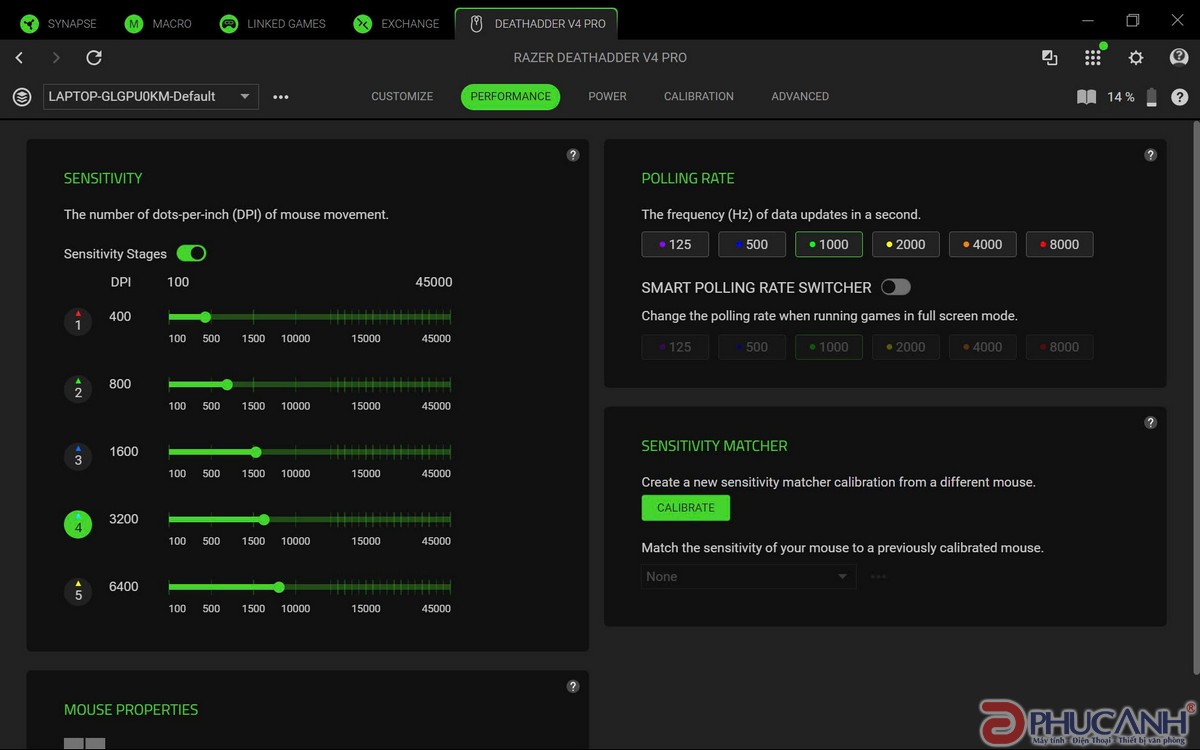Viewport: 1200px width, 750px height.
Task: Click the stage 1 DPI slider handle
Action: 205,317
